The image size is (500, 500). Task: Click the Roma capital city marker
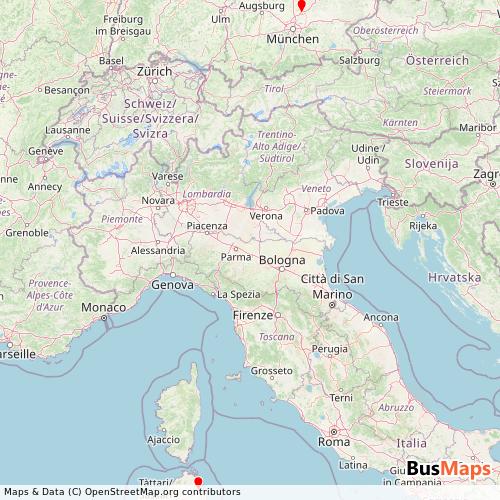click(x=334, y=432)
